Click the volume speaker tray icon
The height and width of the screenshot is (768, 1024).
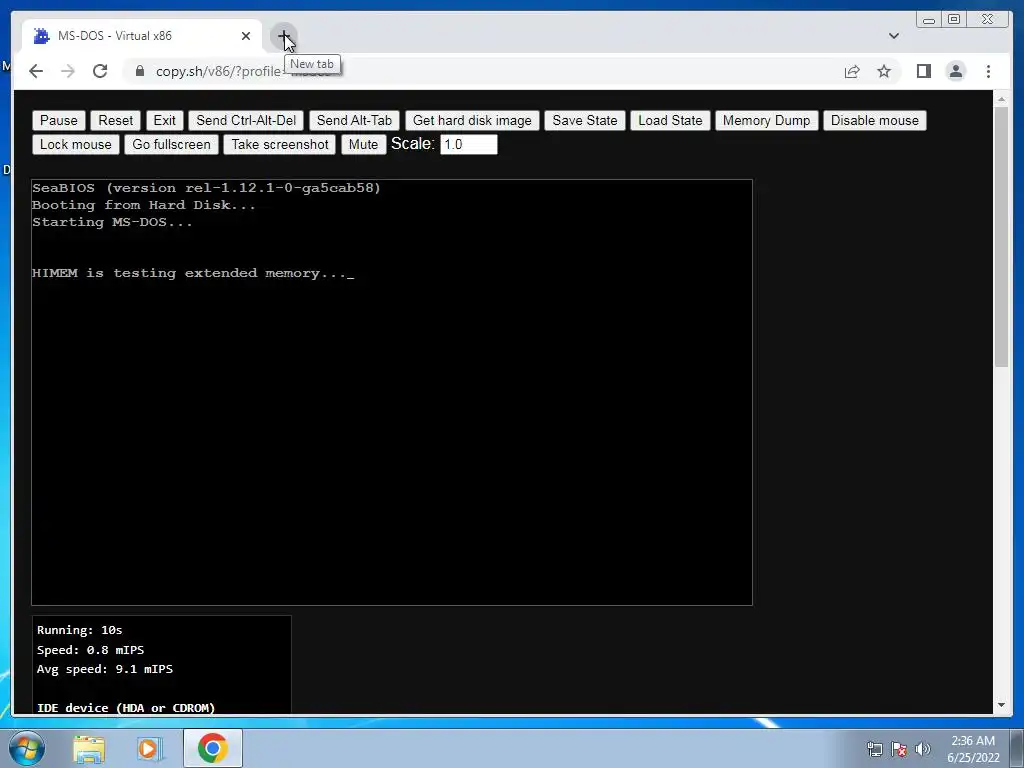coord(923,749)
